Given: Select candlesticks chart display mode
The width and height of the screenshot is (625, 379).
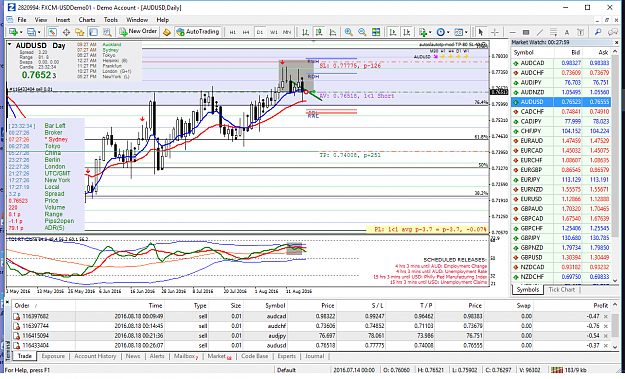Looking at the screenshot, I should [319, 32].
